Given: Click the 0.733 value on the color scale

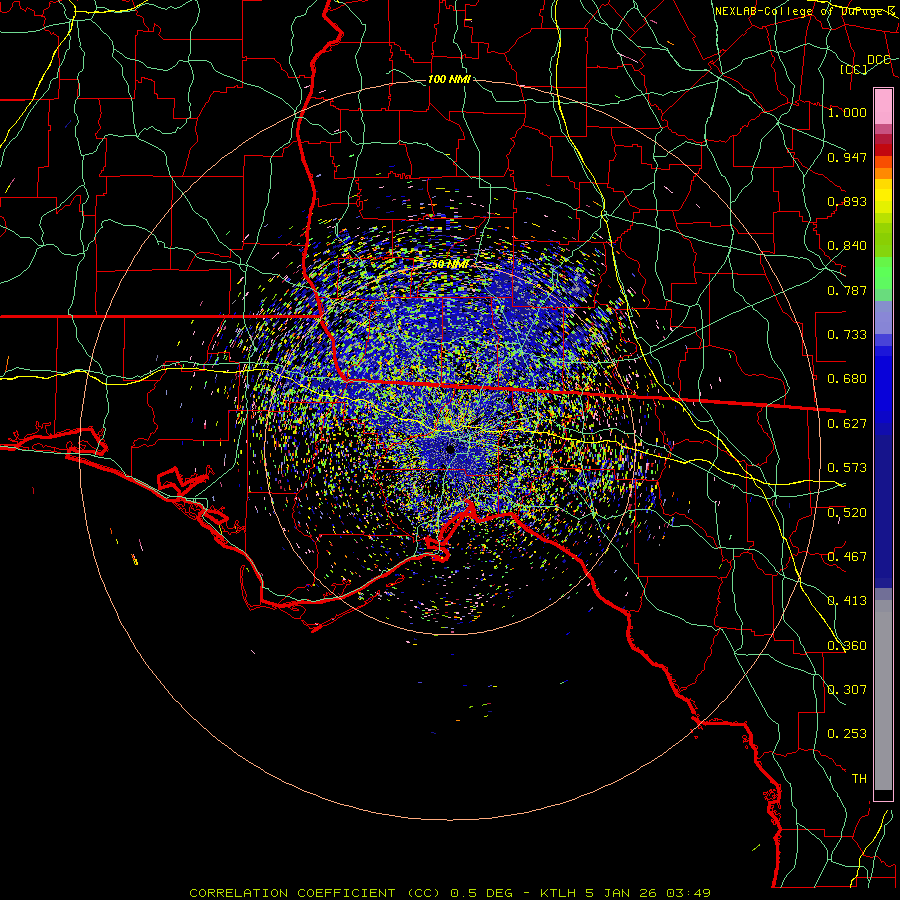Looking at the screenshot, I should click(x=847, y=335).
